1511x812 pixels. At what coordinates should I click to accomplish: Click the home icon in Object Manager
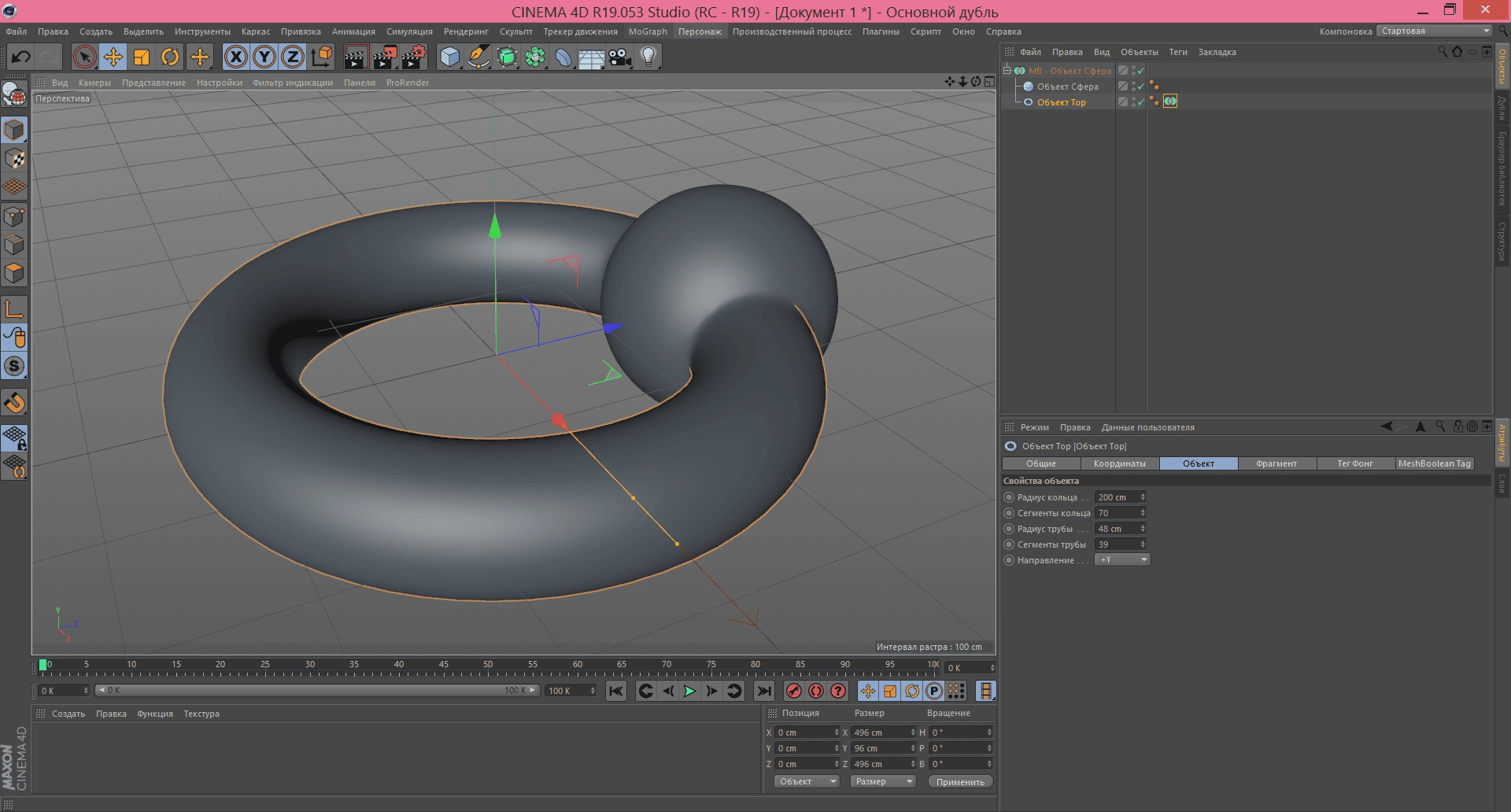(1457, 51)
